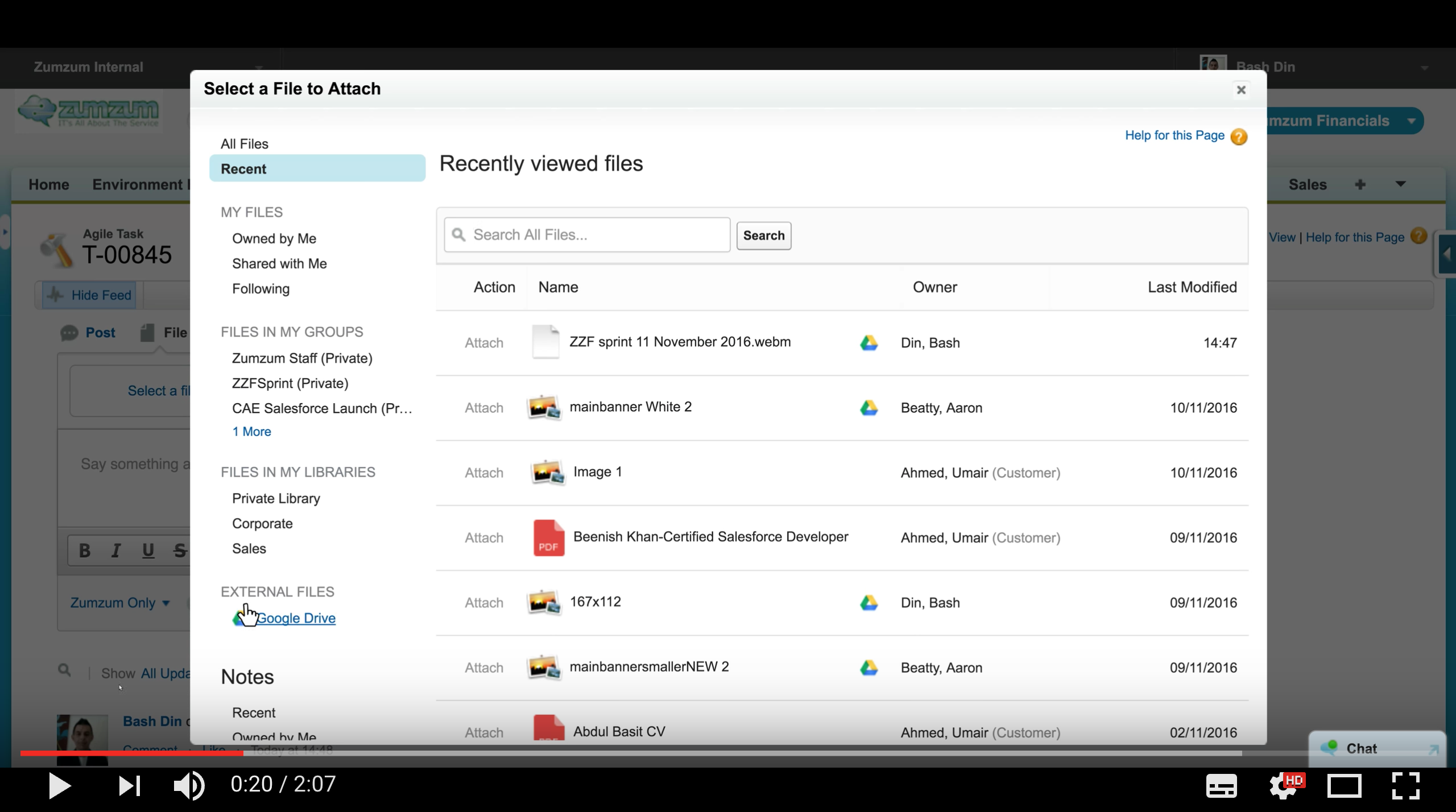
Task: Click plus icon to add tabs
Action: tap(1360, 184)
